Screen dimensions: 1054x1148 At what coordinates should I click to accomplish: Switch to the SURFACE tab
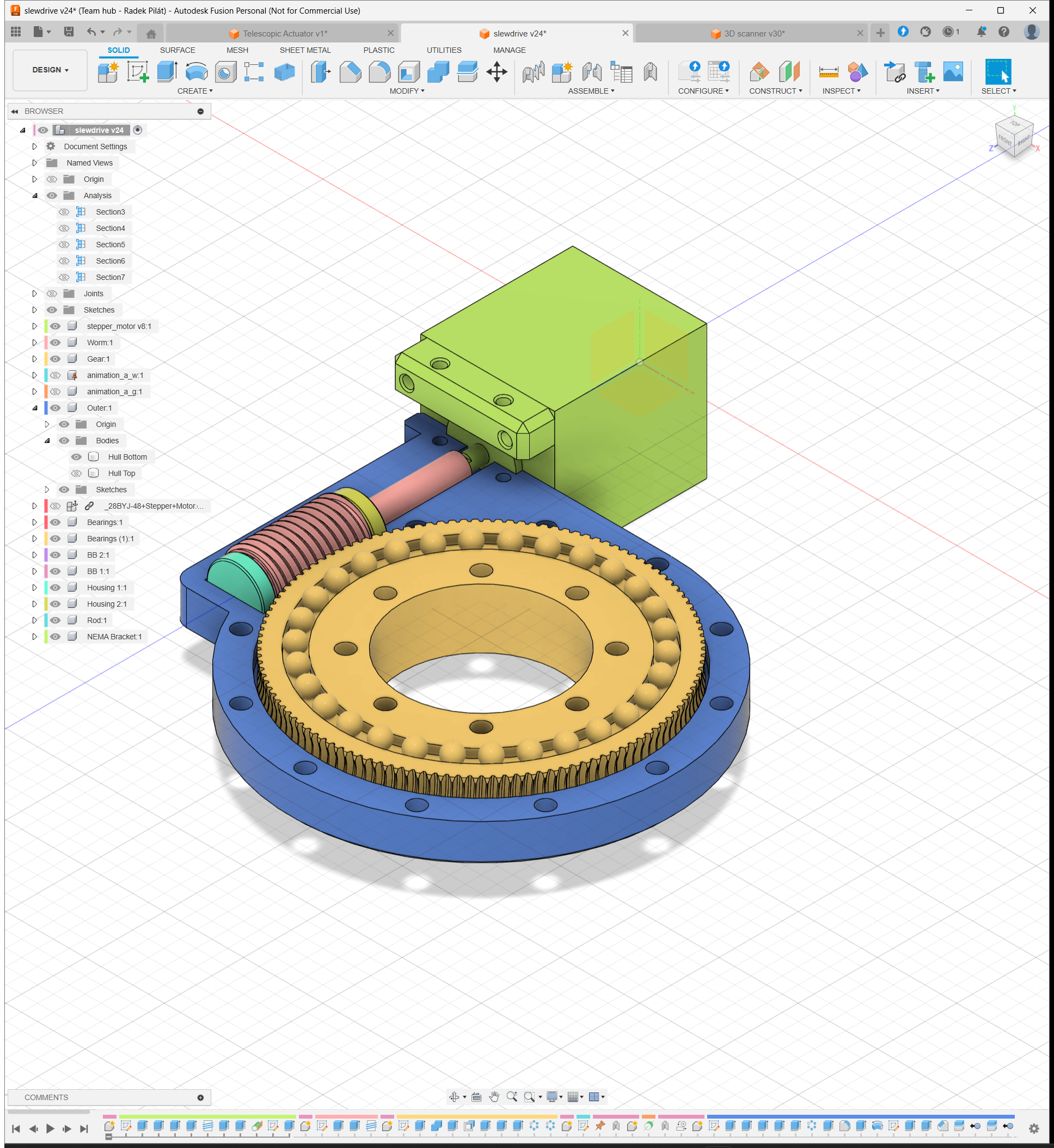(x=177, y=50)
